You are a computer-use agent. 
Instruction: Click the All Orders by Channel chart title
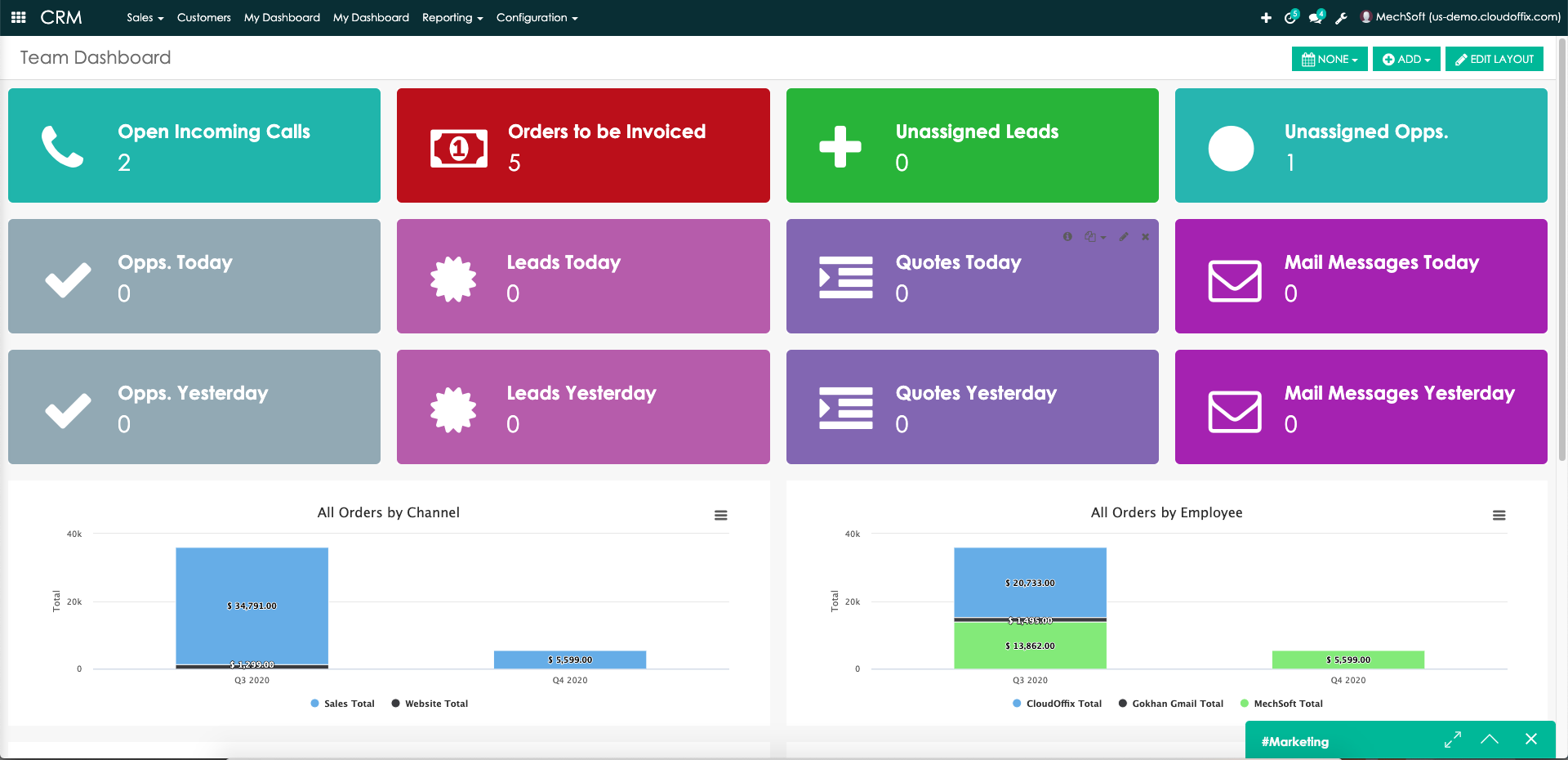389,512
